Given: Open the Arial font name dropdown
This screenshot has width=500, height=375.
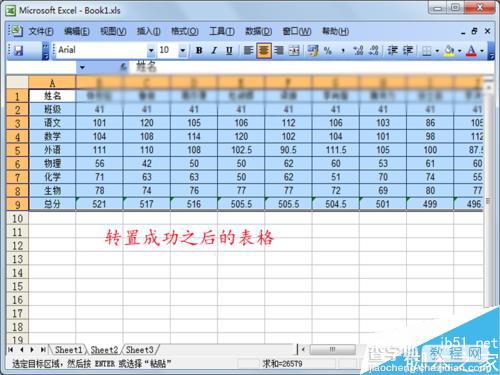Looking at the screenshot, I should coord(151,51).
